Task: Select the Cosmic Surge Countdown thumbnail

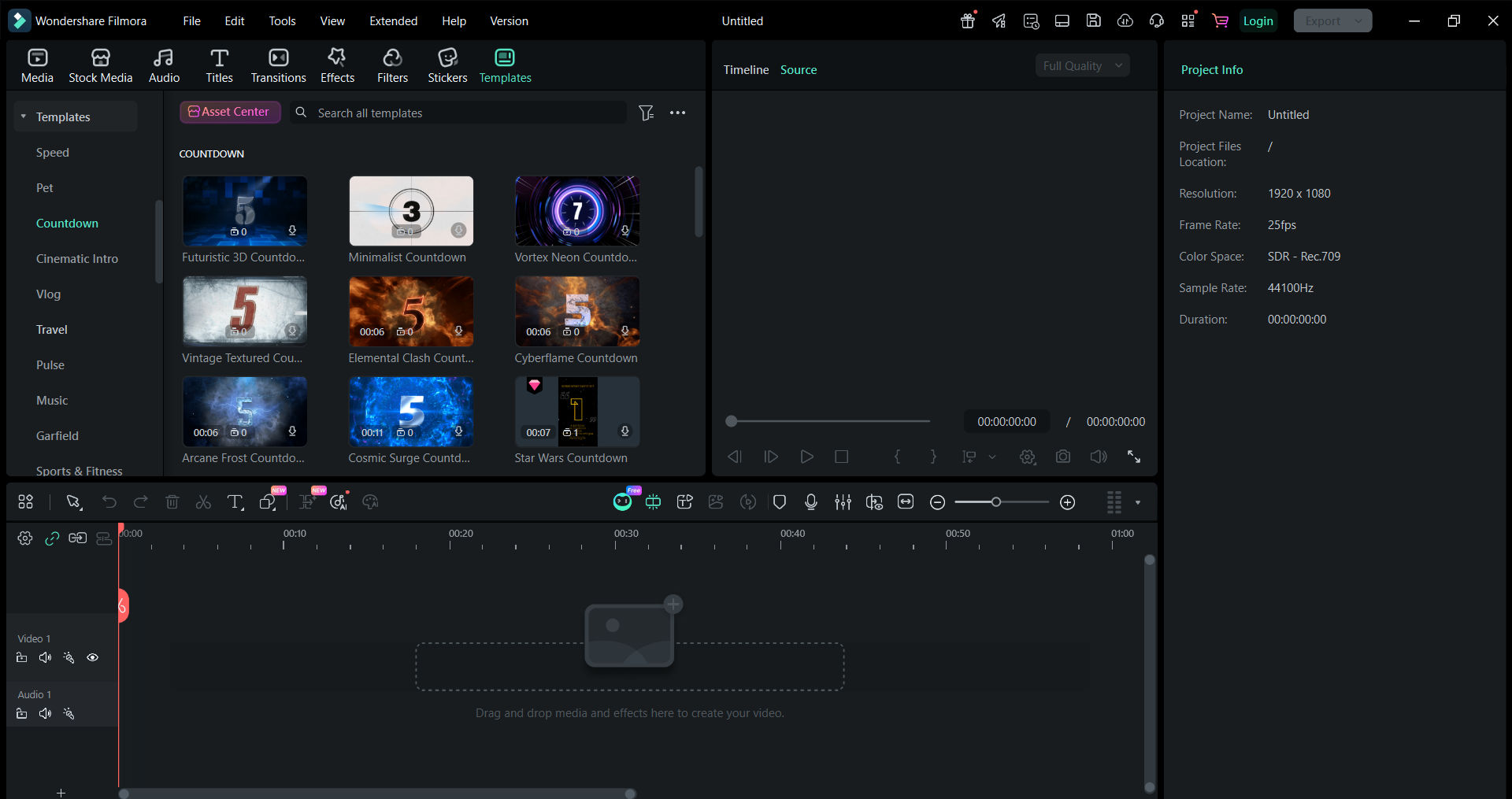Action: [x=411, y=412]
